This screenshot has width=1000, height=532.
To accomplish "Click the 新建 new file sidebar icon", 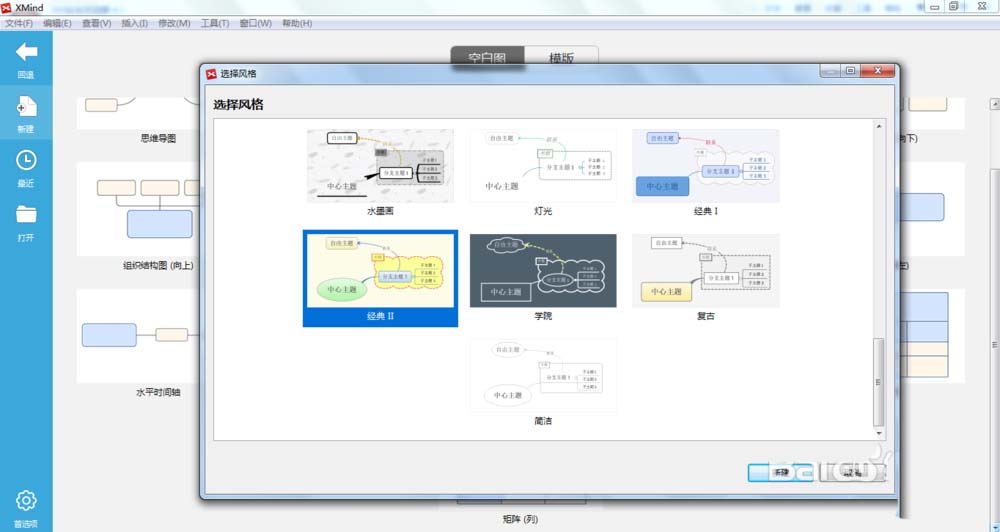I will [26, 107].
